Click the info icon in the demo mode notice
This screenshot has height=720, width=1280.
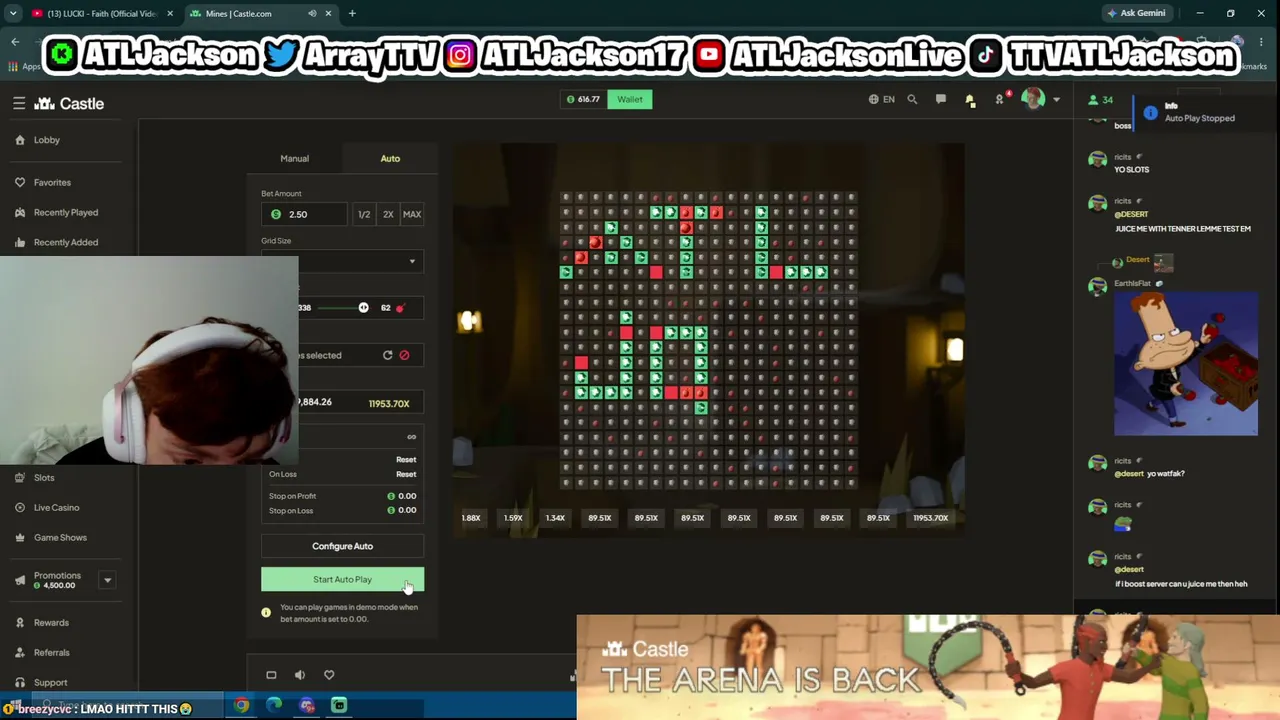coord(266,612)
